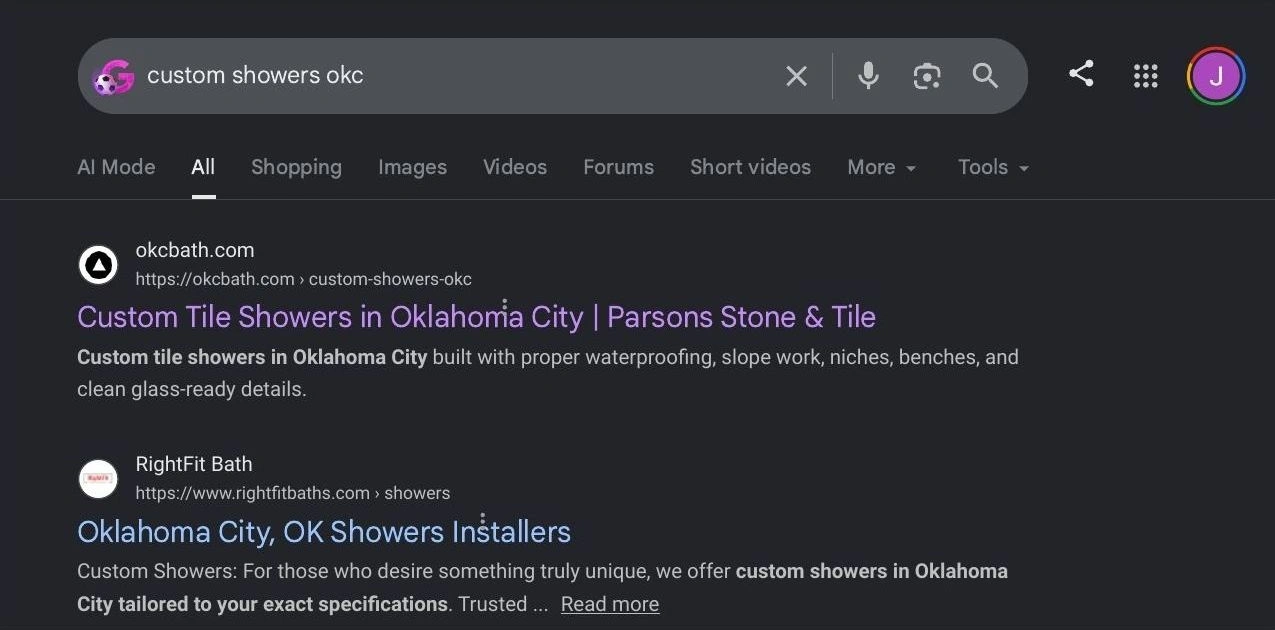
Task: Switch to the Images tab
Action: point(412,167)
